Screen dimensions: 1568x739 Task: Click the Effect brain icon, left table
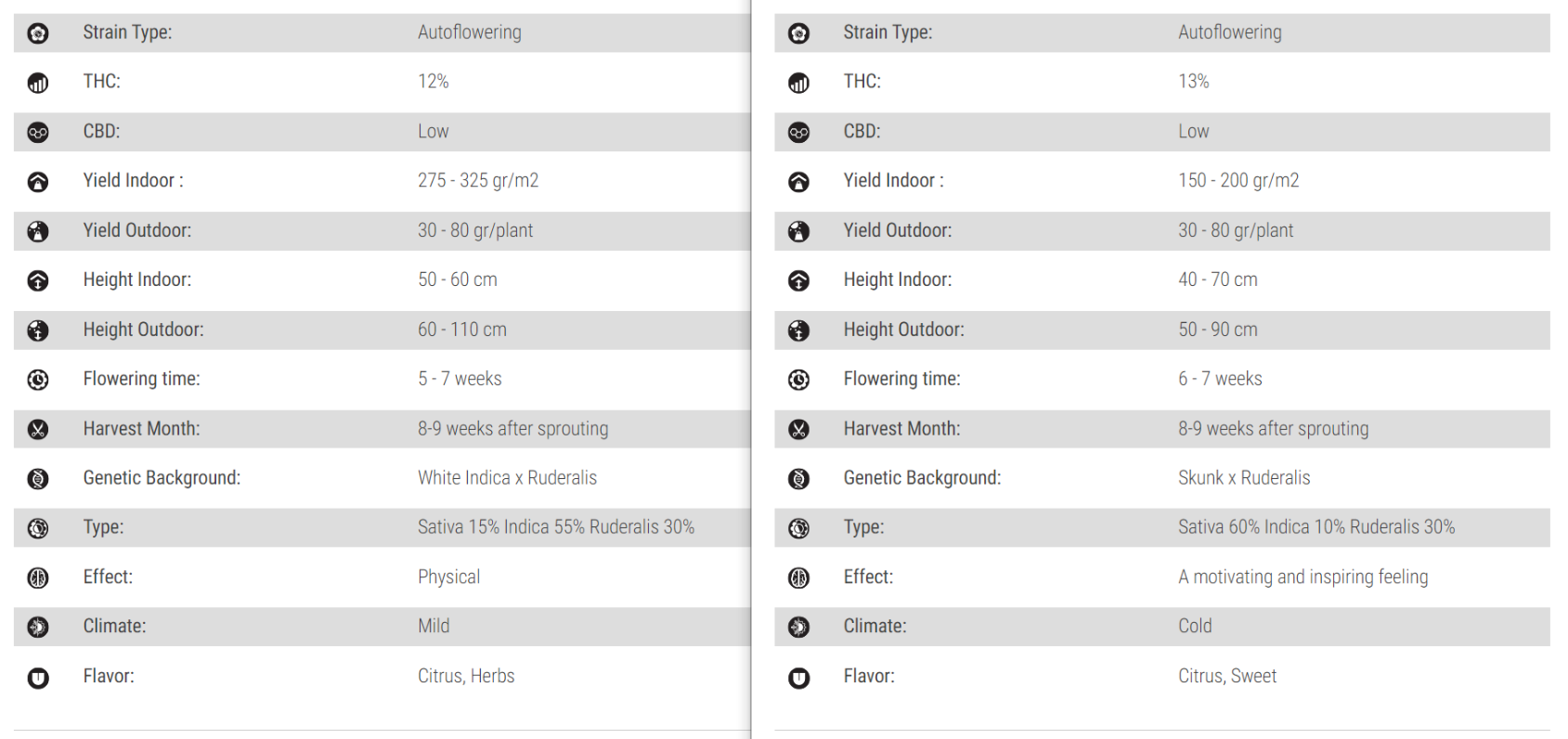click(38, 578)
